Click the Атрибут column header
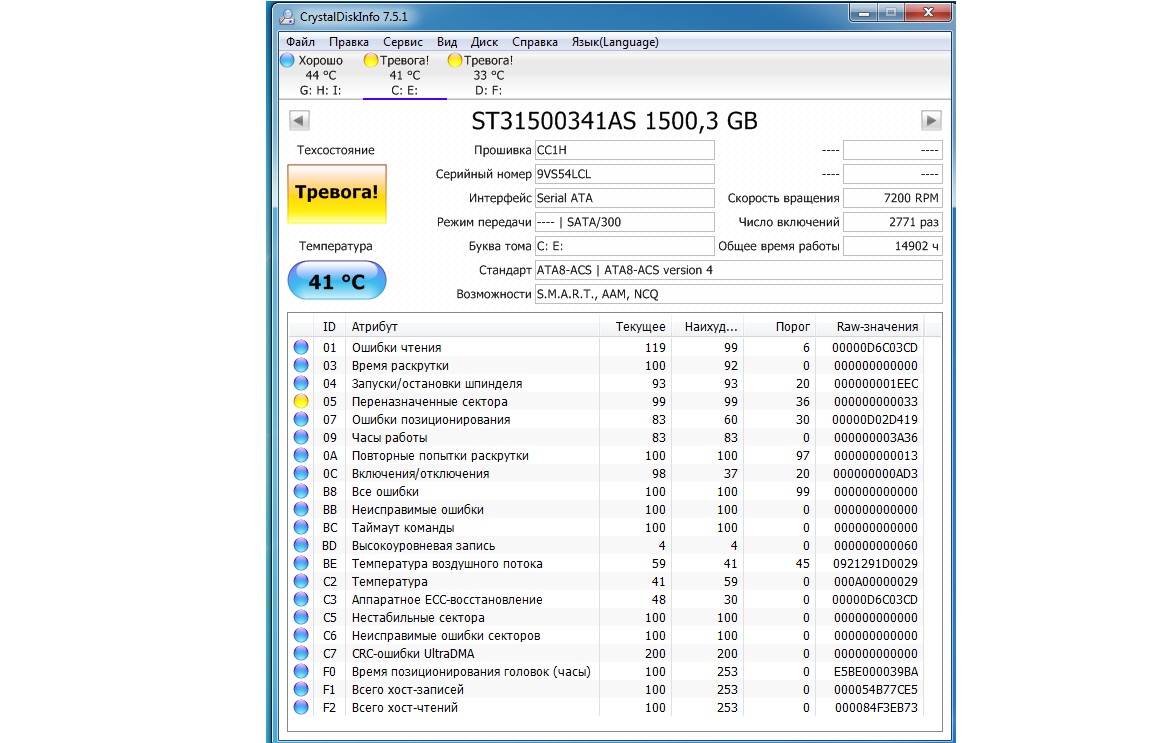 (x=472, y=326)
